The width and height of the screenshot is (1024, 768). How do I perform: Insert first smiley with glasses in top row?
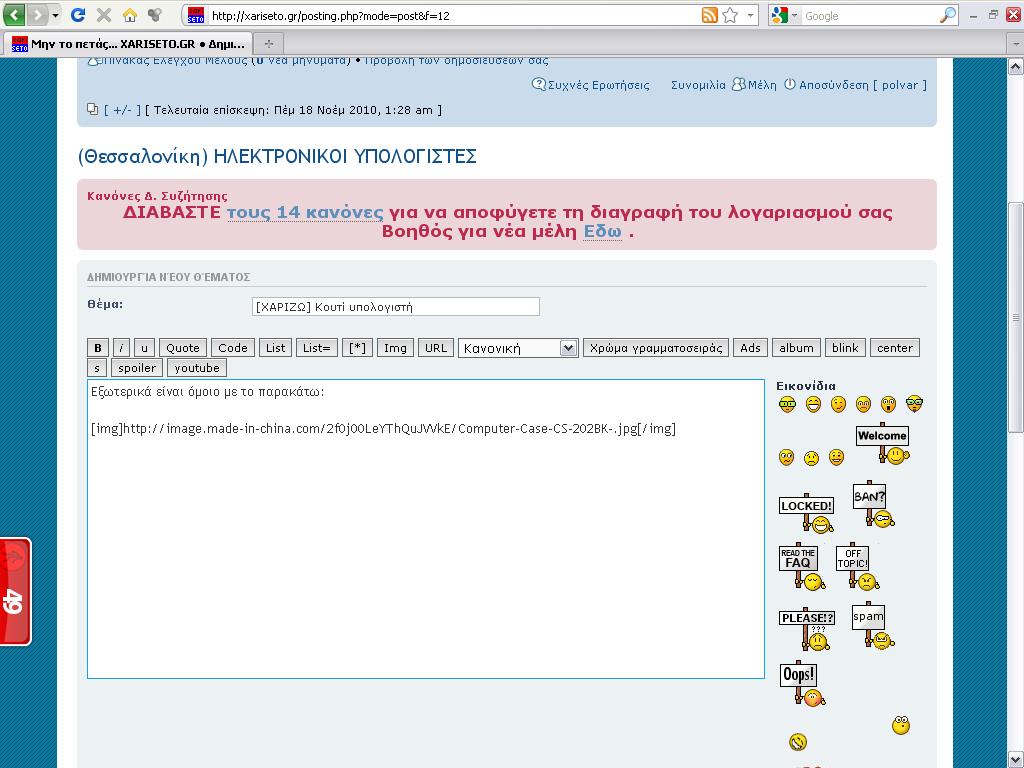788,405
